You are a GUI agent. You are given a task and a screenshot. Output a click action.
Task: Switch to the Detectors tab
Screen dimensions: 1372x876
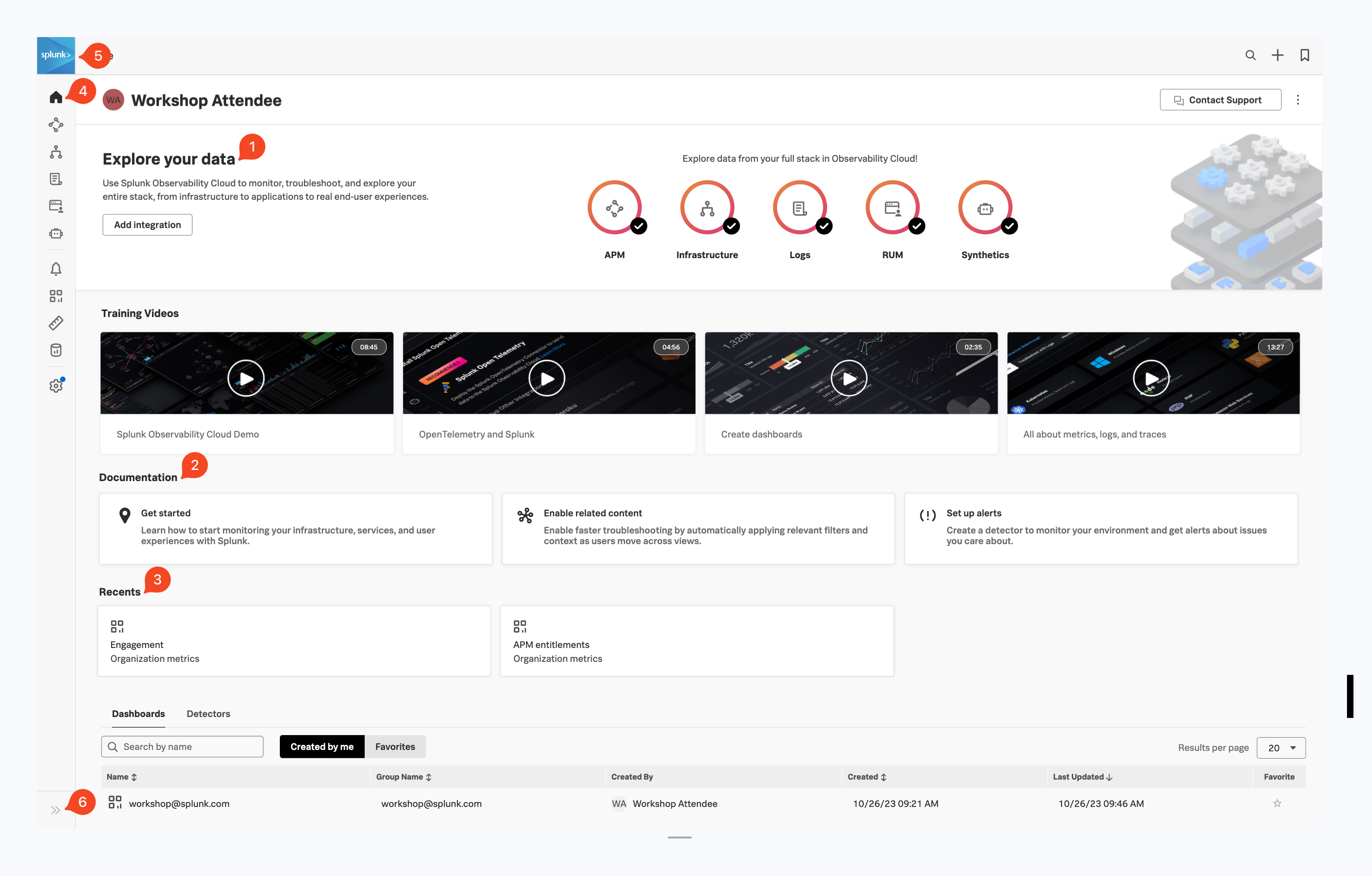click(x=208, y=714)
